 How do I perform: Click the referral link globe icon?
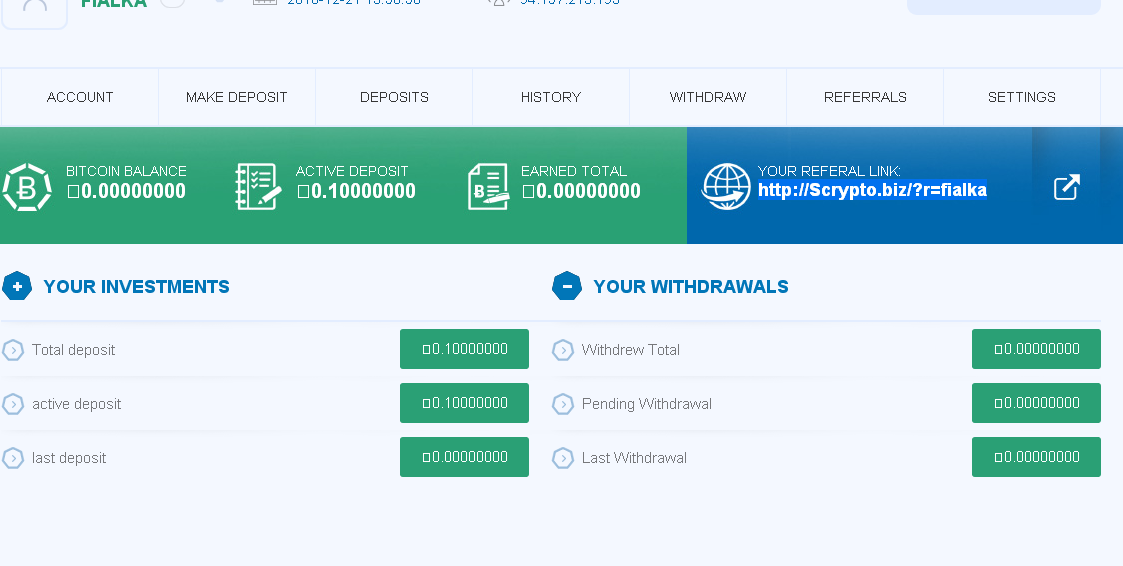tap(726, 187)
